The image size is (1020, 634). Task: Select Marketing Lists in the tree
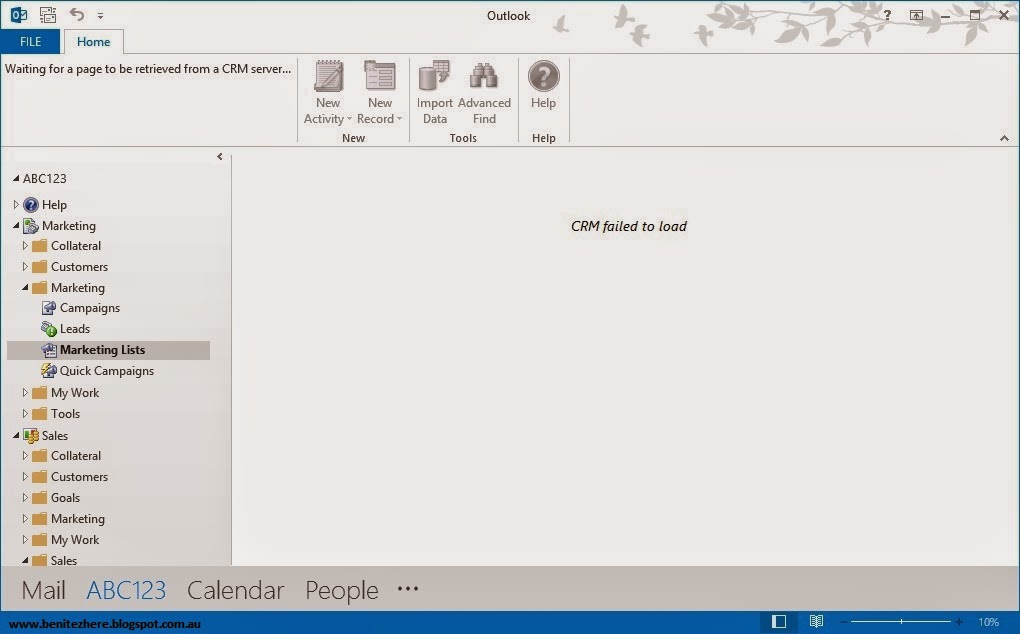[108, 350]
